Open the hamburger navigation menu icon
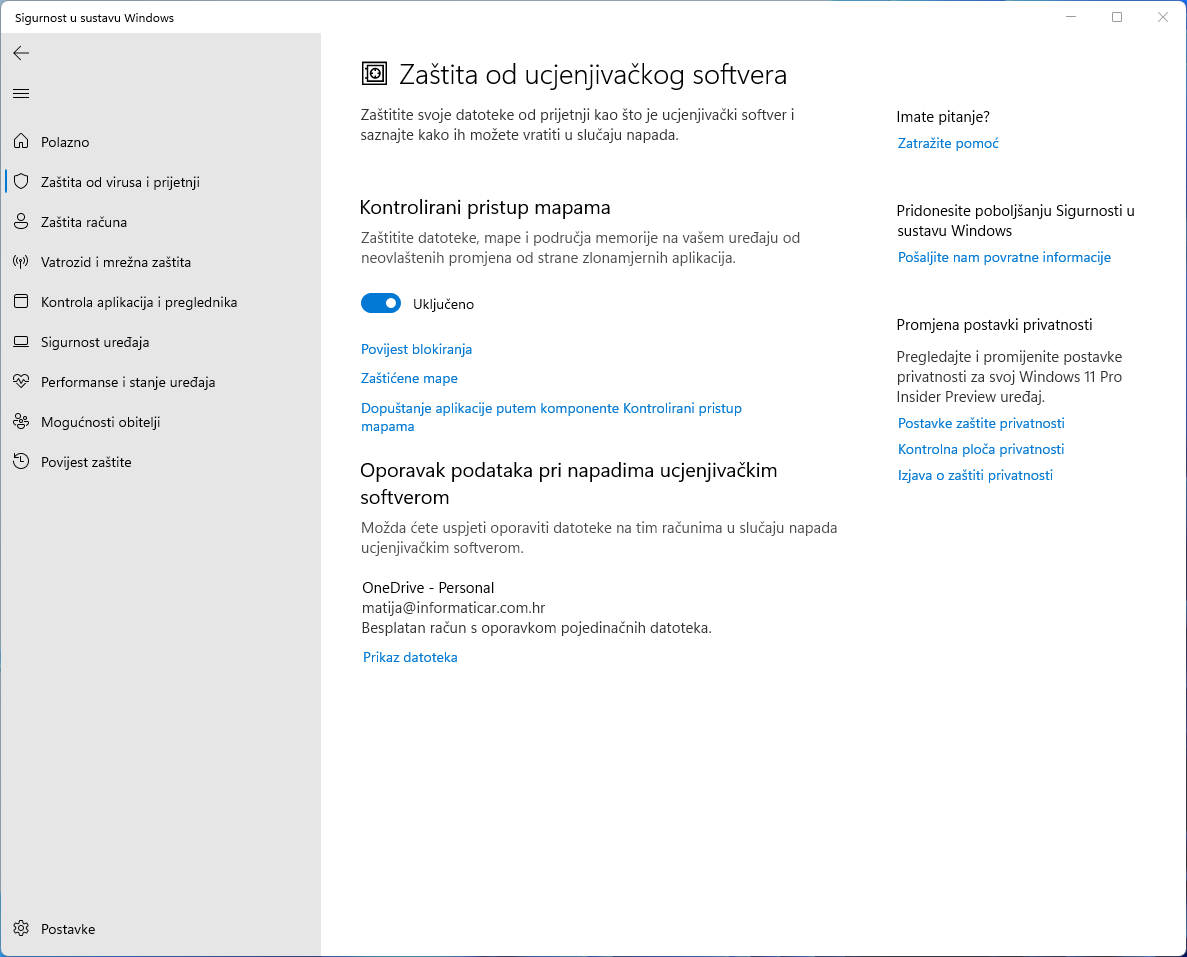1187x957 pixels. pos(21,94)
